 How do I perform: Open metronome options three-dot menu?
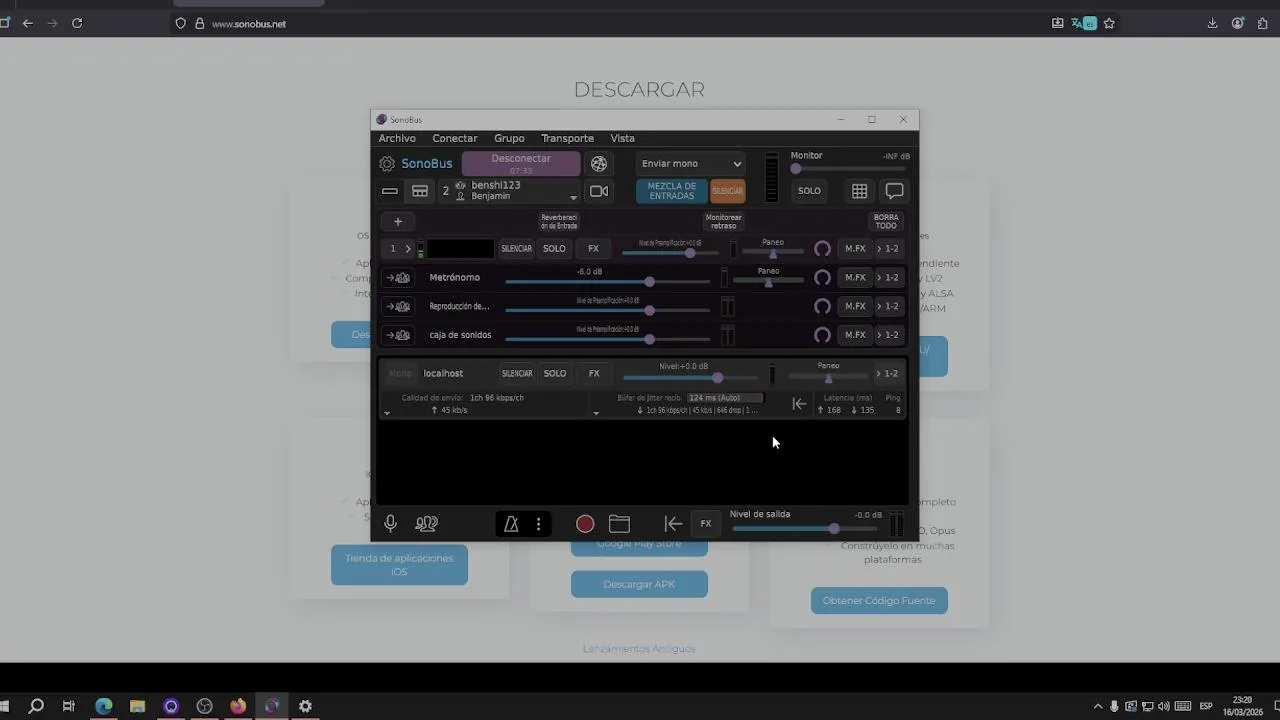click(538, 524)
